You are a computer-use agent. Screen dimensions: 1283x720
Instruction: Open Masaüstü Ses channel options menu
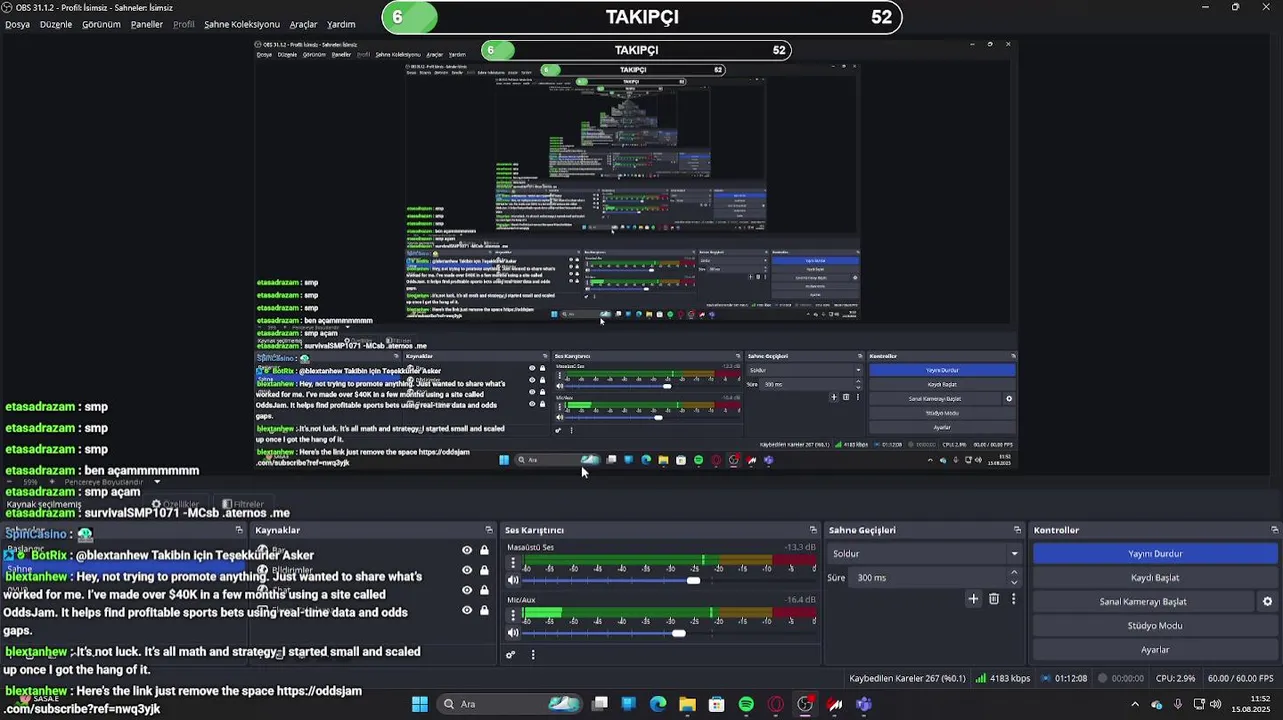(513, 563)
